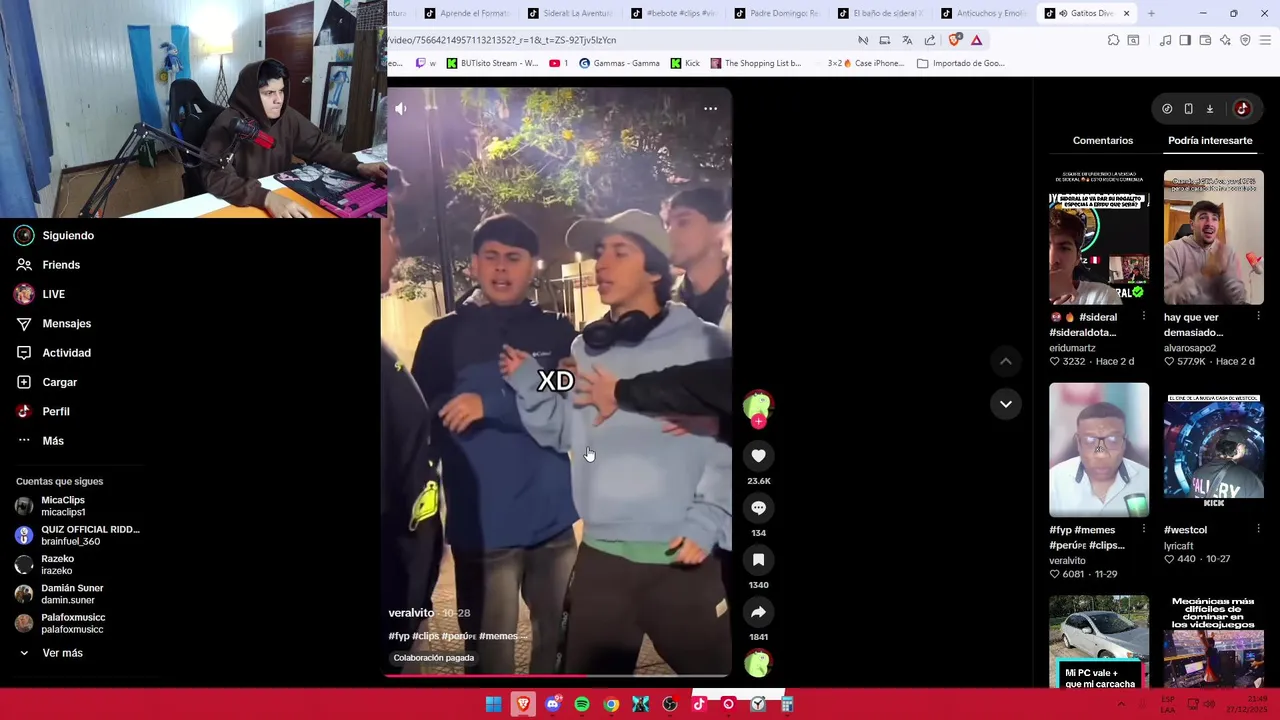The image size is (1280, 720).
Task: Open Actividad in the sidebar
Action: pyautogui.click(x=54, y=353)
